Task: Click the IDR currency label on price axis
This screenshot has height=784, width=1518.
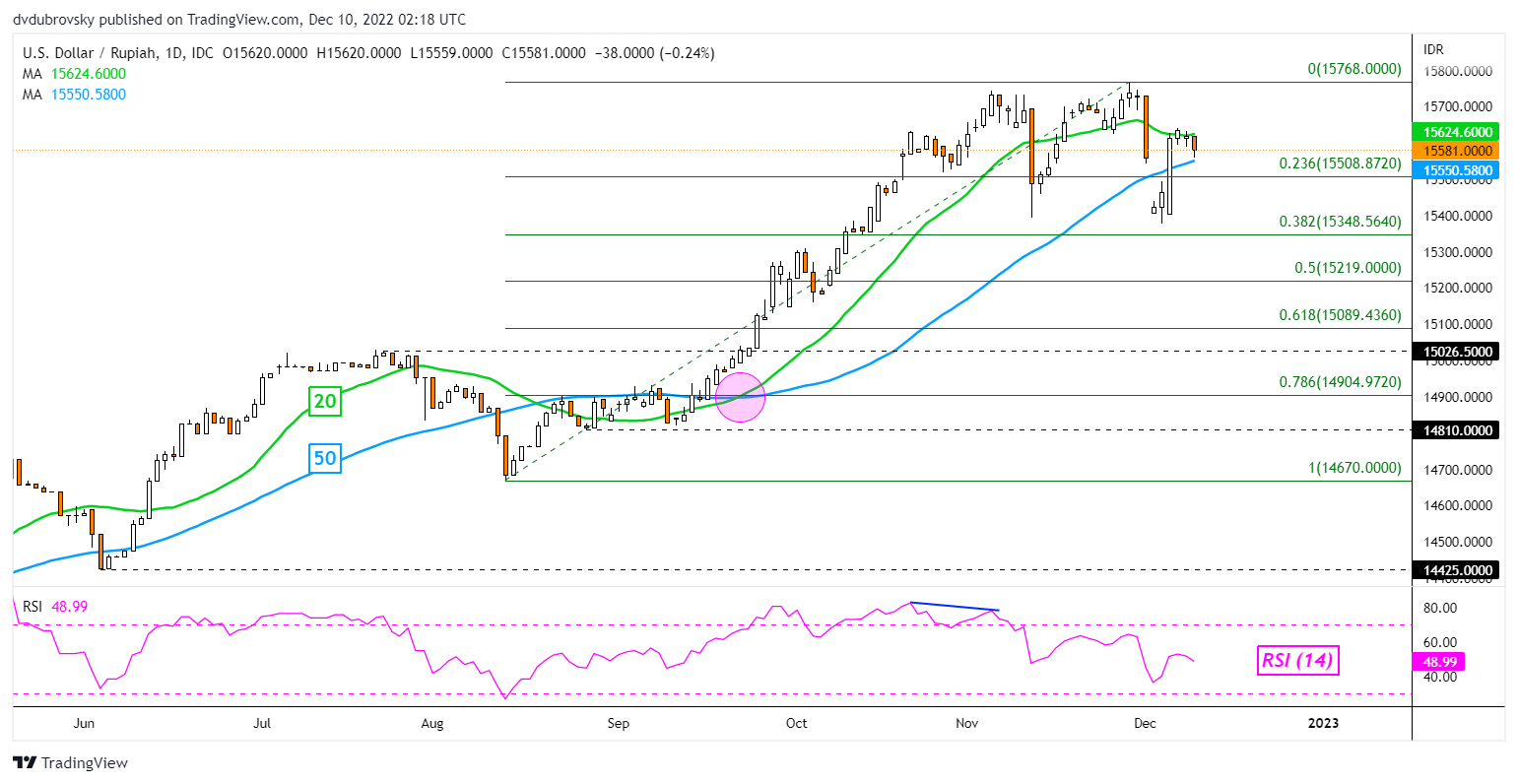Action: 1433,48
